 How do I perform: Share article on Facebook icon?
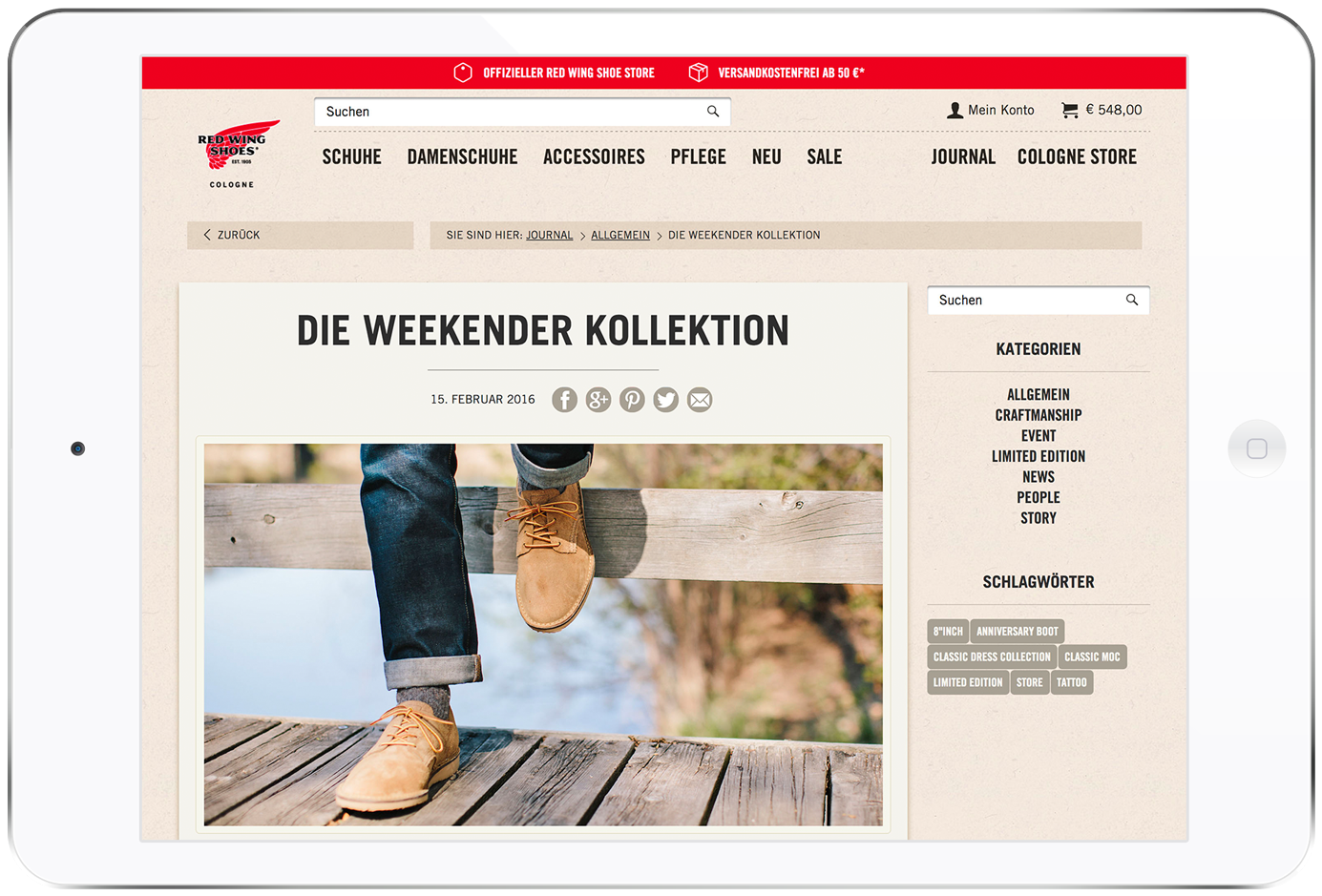click(x=564, y=400)
